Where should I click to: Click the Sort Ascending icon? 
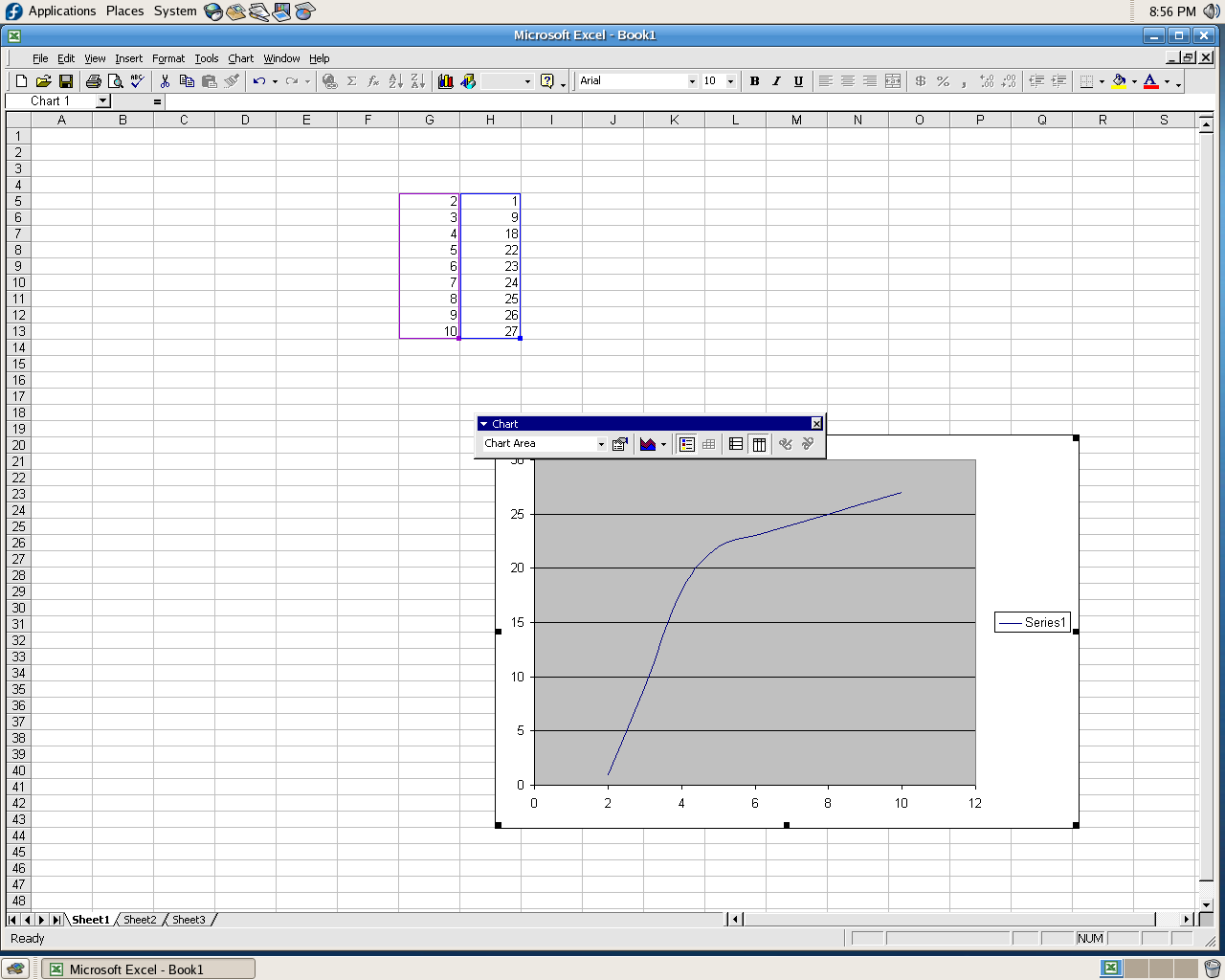pyautogui.click(x=395, y=81)
